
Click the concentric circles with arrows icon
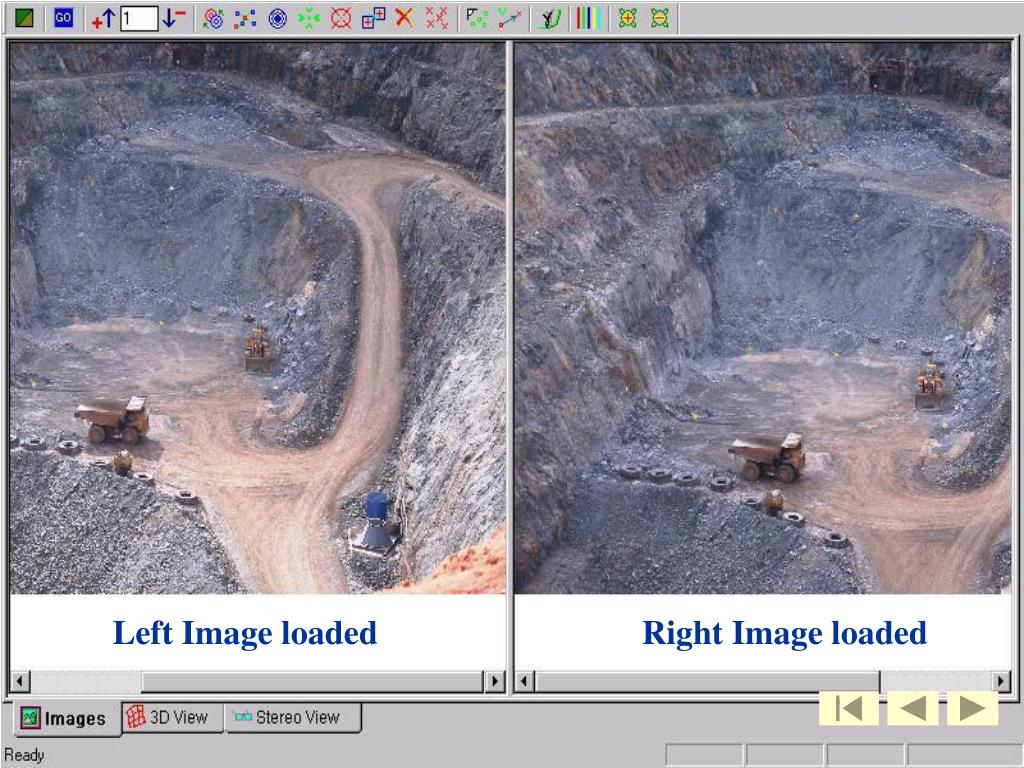point(213,18)
